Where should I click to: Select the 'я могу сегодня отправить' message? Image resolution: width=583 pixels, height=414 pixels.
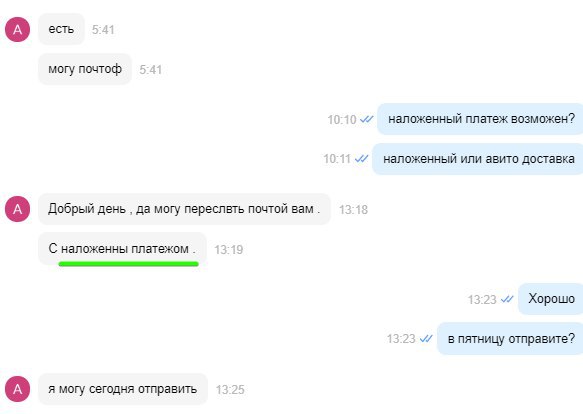tap(123, 389)
